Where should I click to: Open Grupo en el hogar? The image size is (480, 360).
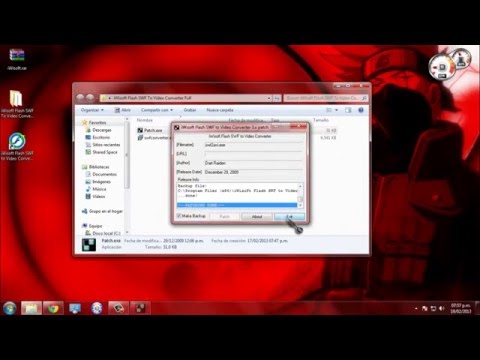[102, 211]
